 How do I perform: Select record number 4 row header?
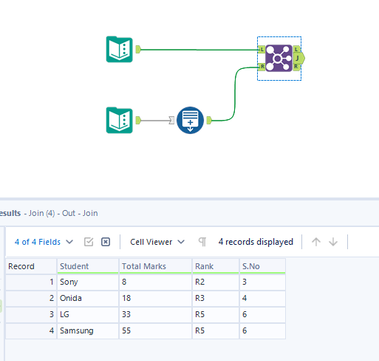point(31,331)
